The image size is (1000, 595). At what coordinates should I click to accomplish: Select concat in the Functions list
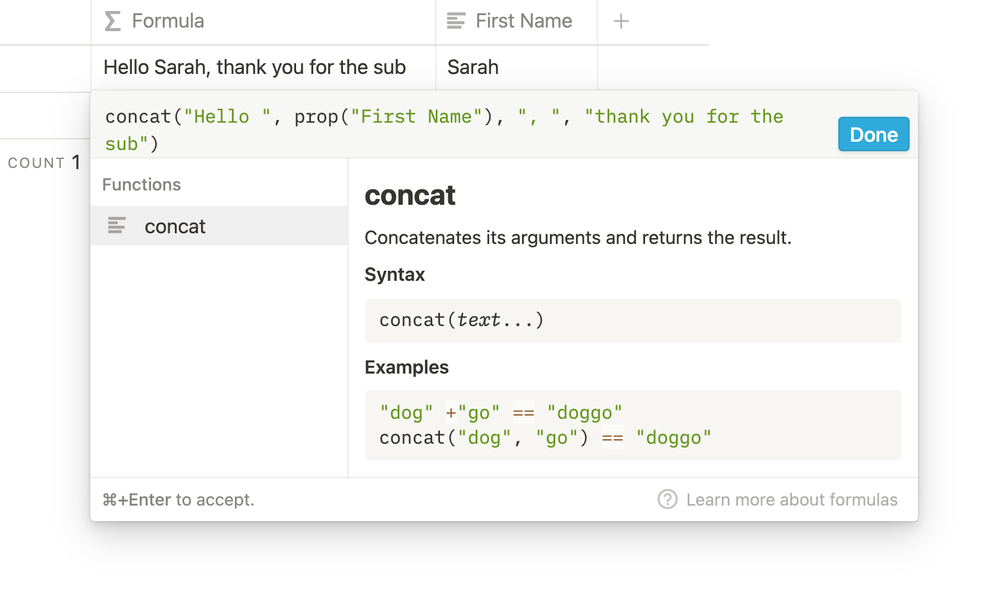pos(175,226)
